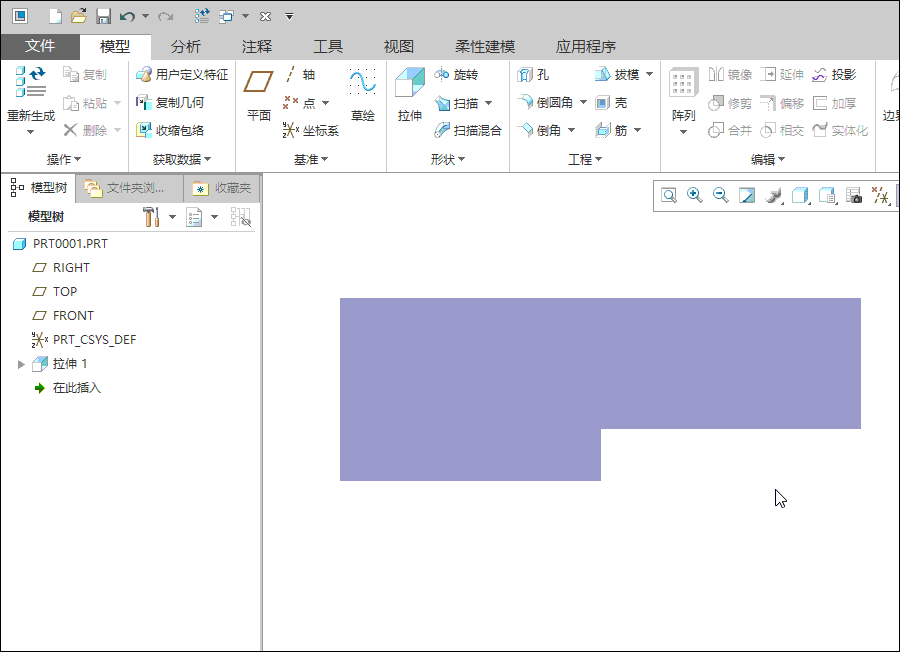Switch to the Annotate (注释) tab
Screen dimensions: 900x652
tap(257, 46)
